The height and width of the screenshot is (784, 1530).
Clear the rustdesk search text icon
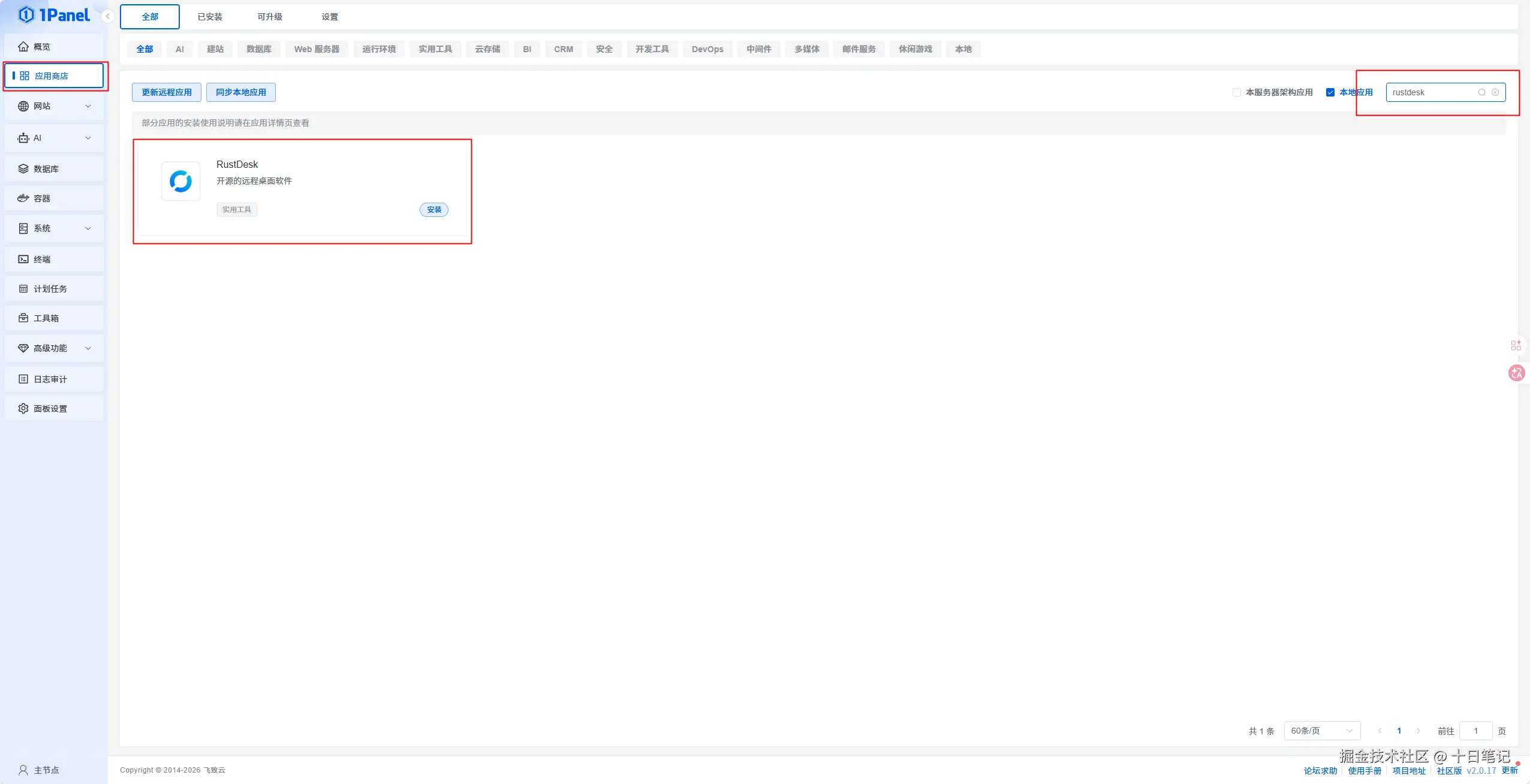tap(1495, 92)
